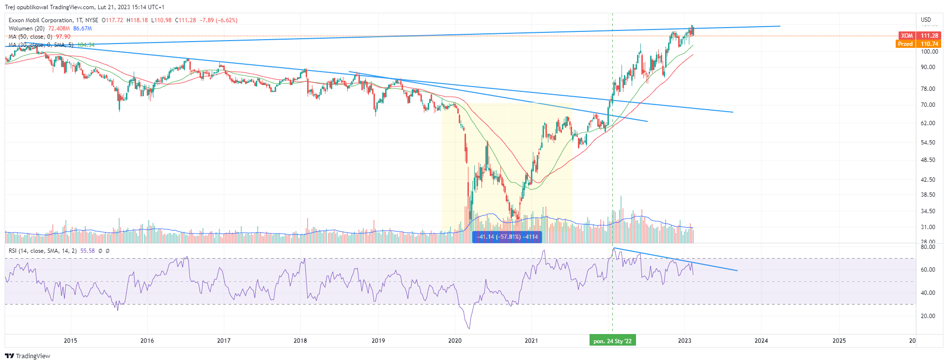
Task: Click the low value 'L110.98' in legend
Action: click(x=161, y=20)
